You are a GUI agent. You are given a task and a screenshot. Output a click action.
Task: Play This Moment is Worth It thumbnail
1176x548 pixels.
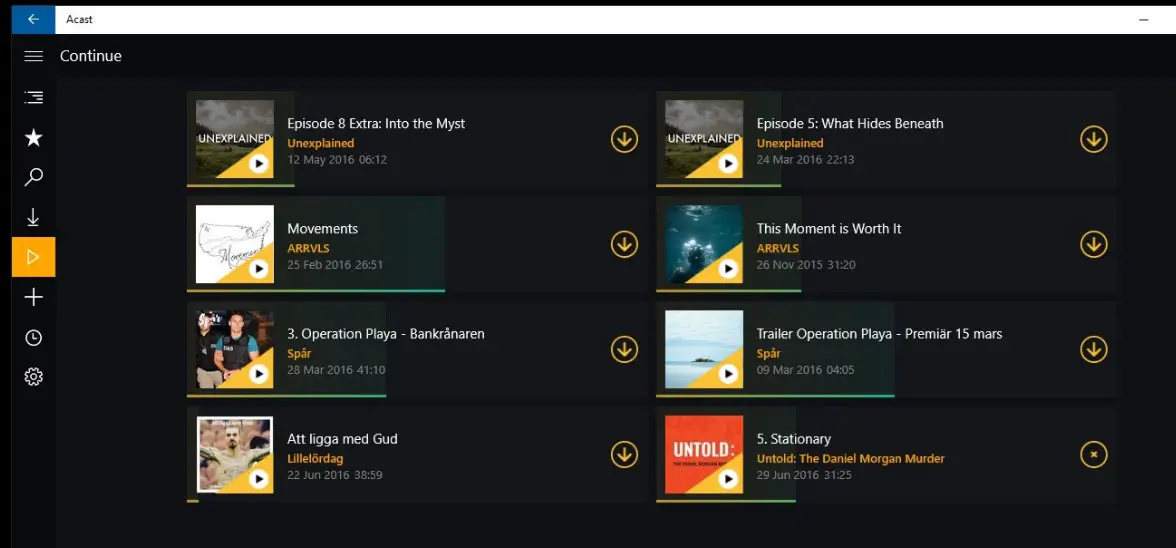click(x=704, y=244)
